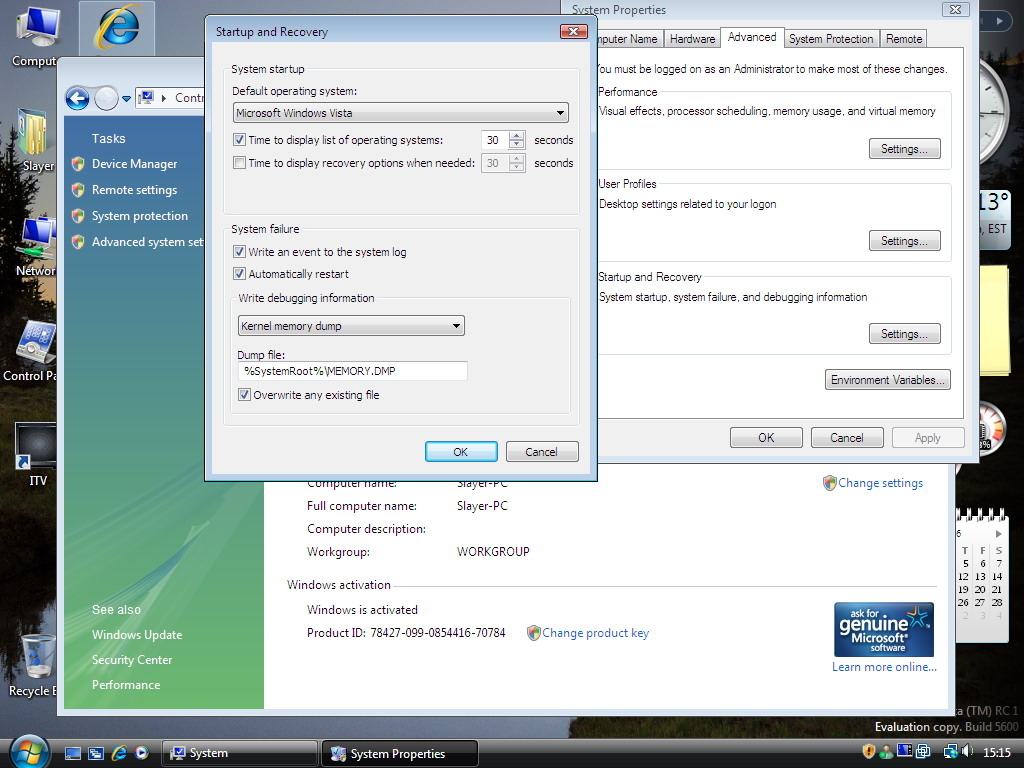The height and width of the screenshot is (768, 1024).
Task: Launch Windows Media Player from quick launch
Action: (142, 753)
